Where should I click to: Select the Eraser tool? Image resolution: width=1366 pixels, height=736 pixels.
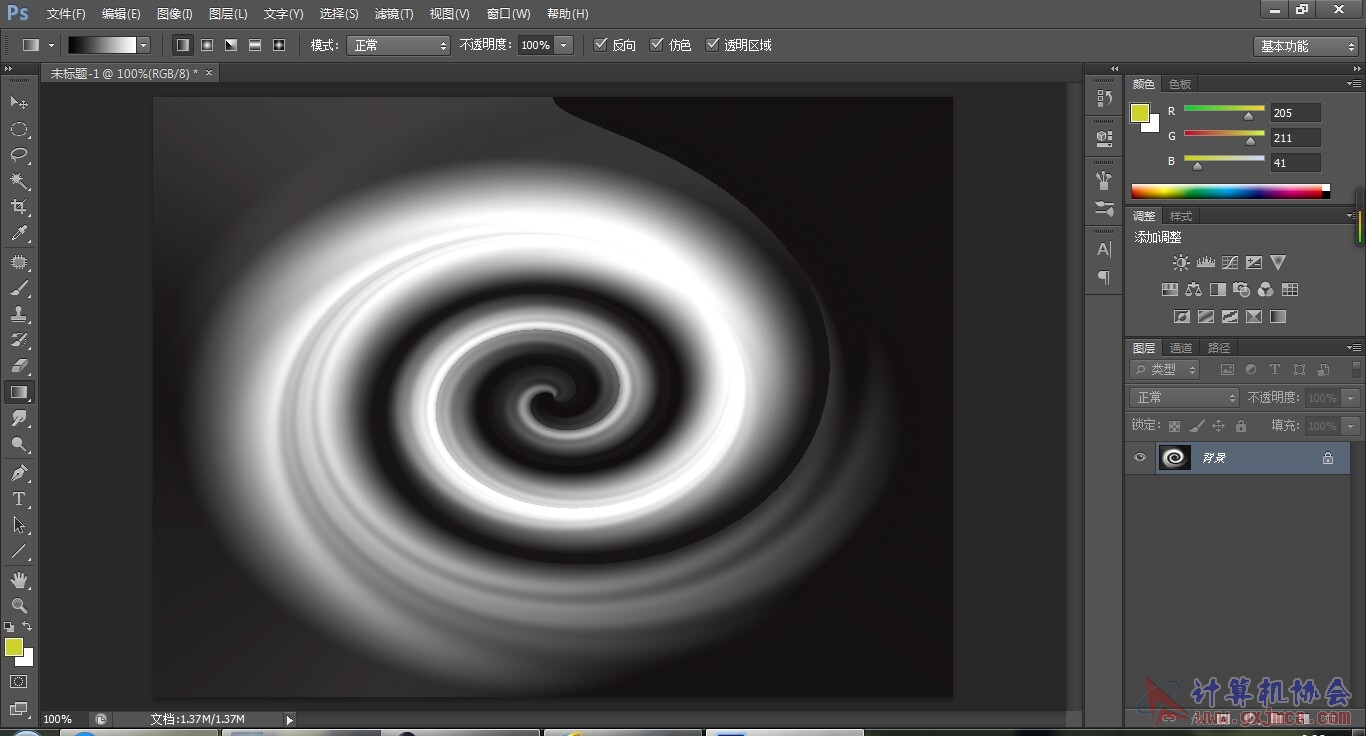tap(19, 366)
